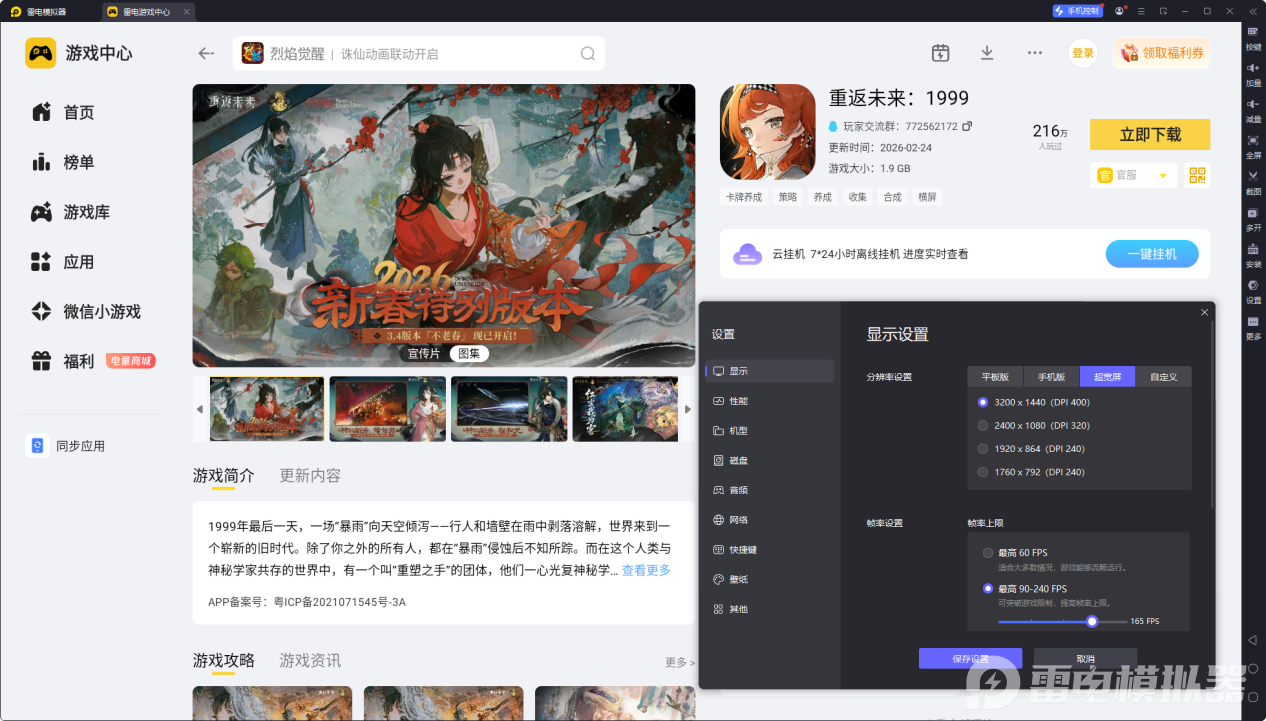Open 同步应用 sync apps entry
1266x721 pixels.
pos(66,446)
